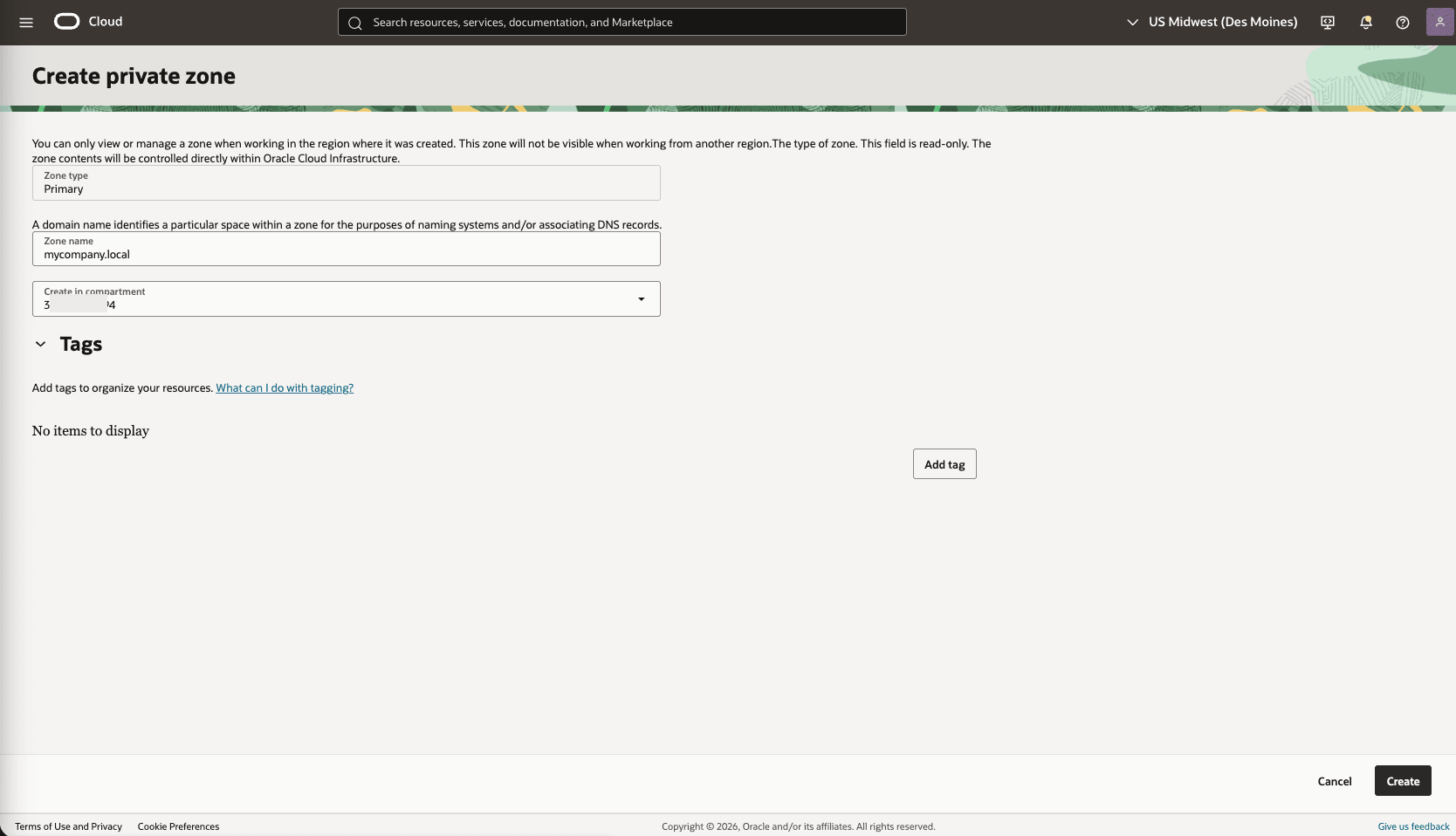Select the Zone type Primary field
Image resolution: width=1456 pixels, height=836 pixels.
coord(346,183)
